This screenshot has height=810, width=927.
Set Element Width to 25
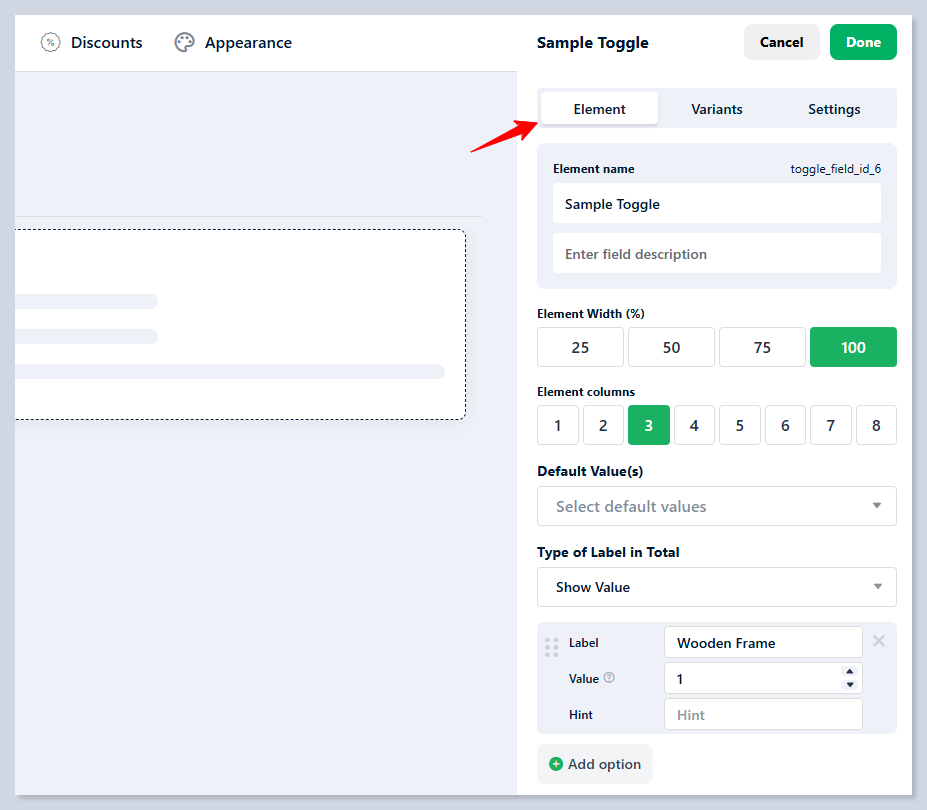point(580,347)
